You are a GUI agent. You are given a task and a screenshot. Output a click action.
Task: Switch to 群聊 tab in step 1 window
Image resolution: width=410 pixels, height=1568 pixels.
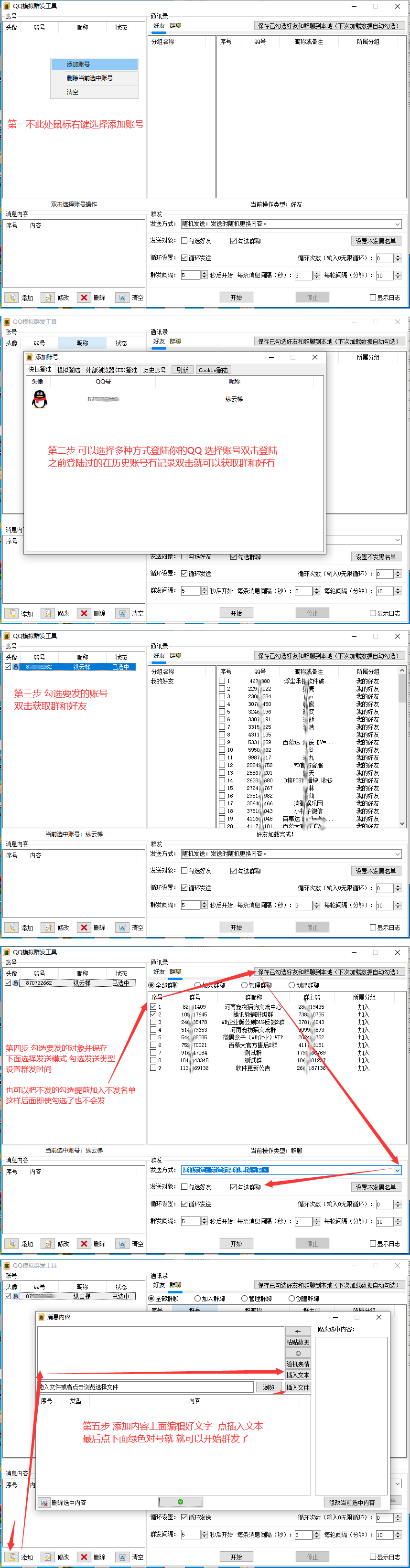pyautogui.click(x=175, y=26)
